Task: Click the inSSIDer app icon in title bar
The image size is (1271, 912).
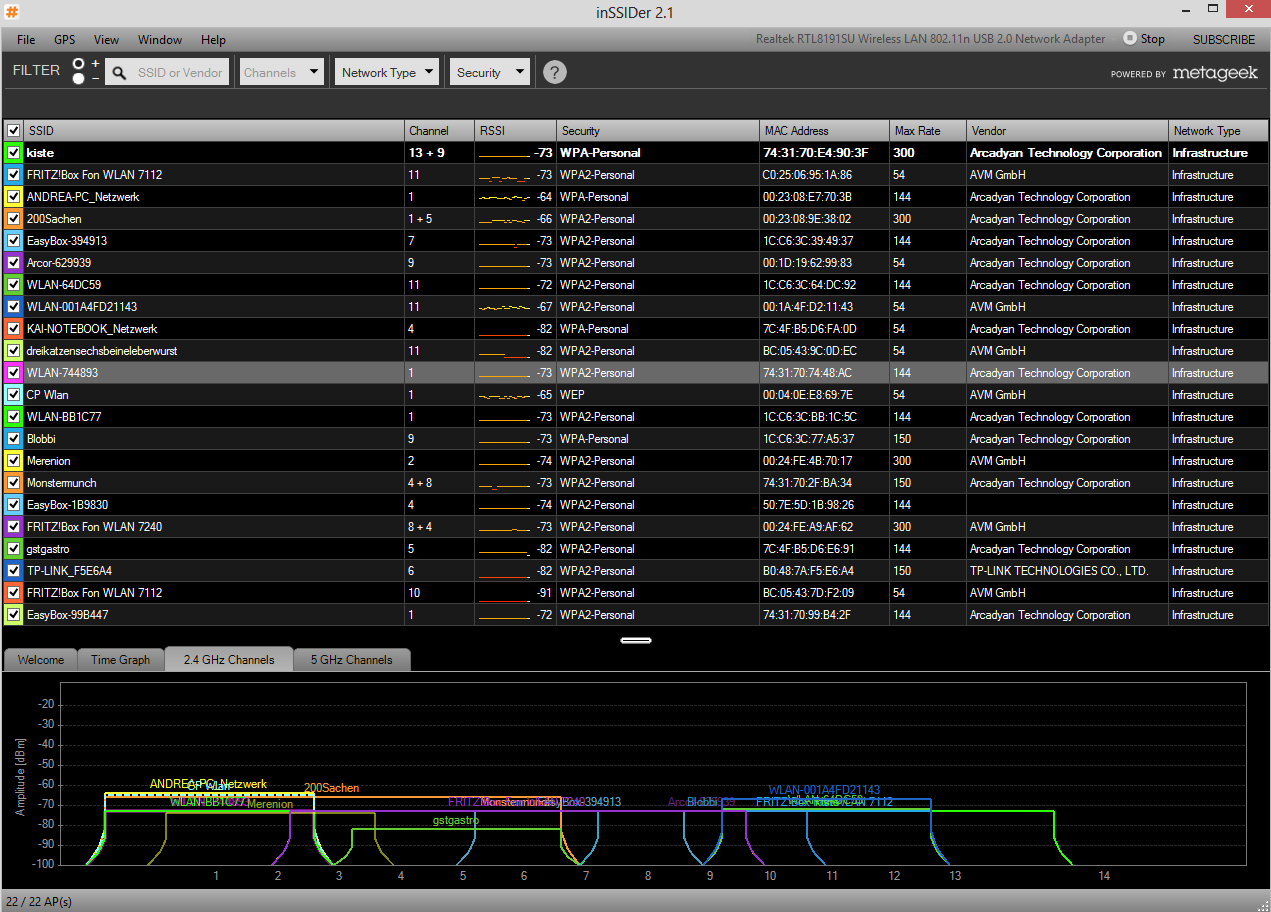Action: [12, 11]
